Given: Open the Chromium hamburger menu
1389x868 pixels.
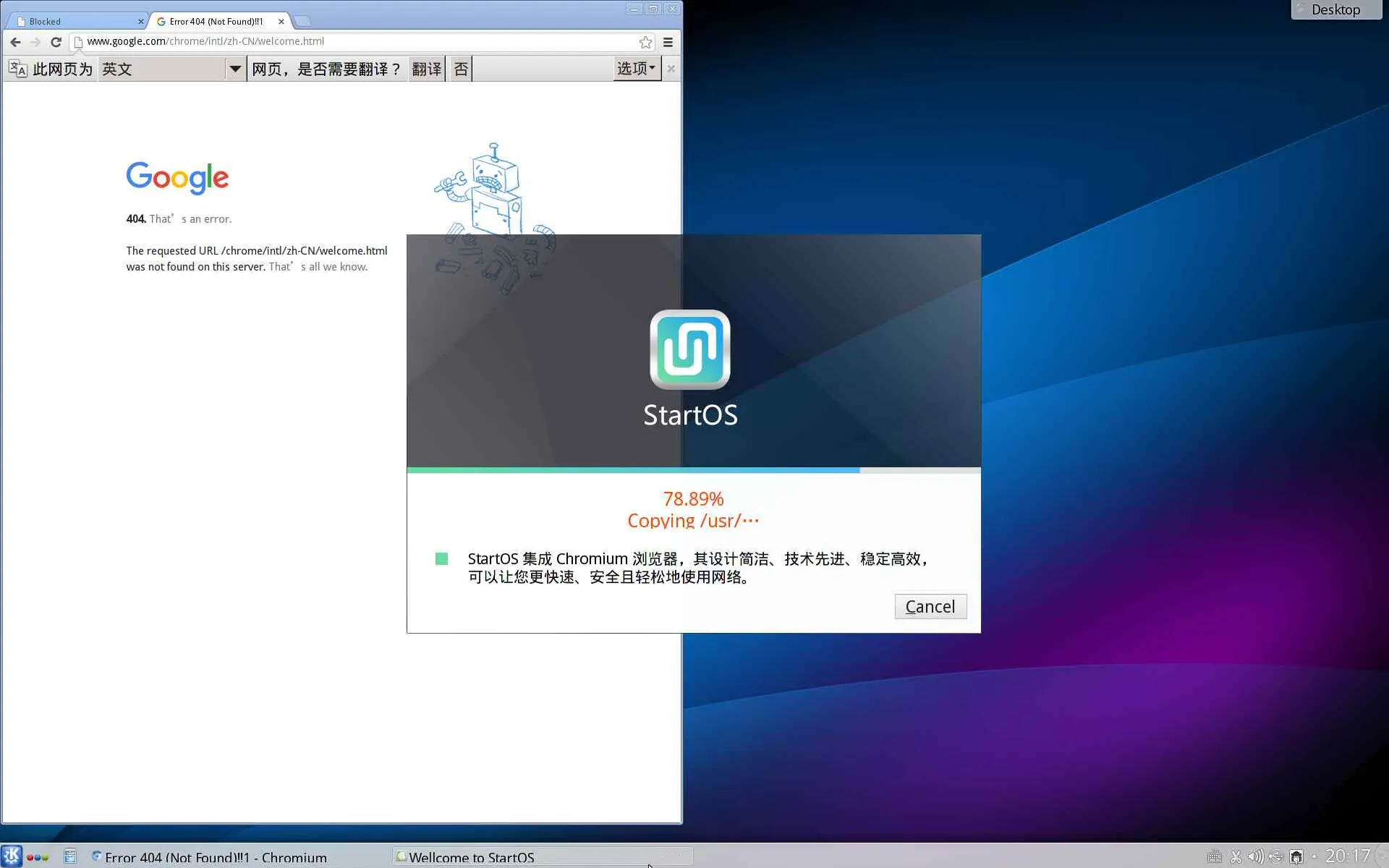Looking at the screenshot, I should (668, 42).
